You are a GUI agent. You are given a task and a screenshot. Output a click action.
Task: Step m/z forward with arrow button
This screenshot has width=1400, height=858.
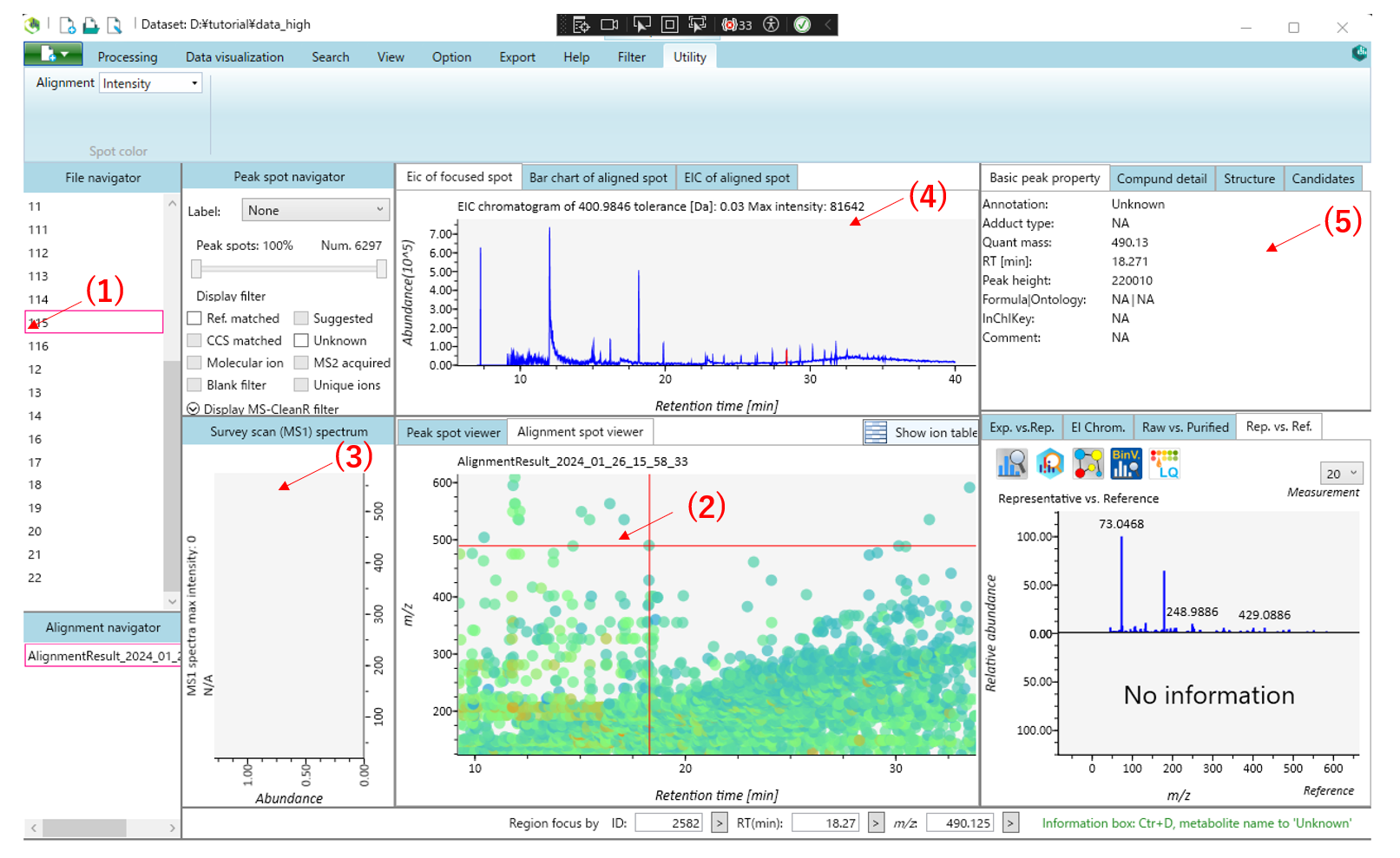tap(1010, 822)
